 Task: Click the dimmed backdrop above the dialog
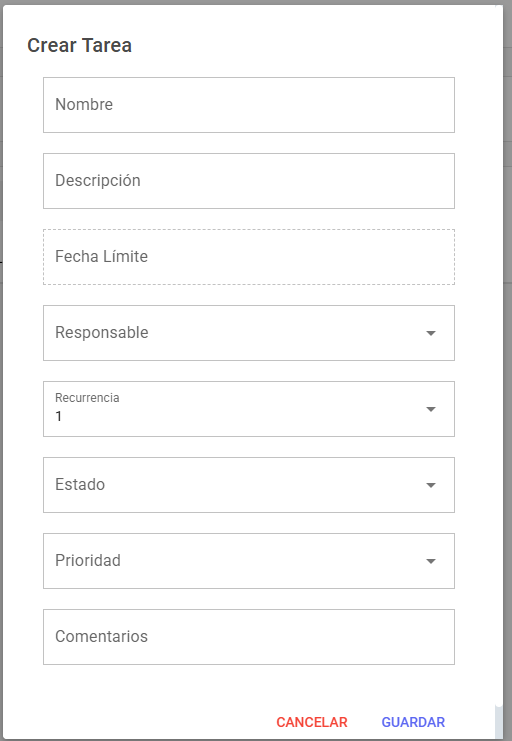point(256,2)
